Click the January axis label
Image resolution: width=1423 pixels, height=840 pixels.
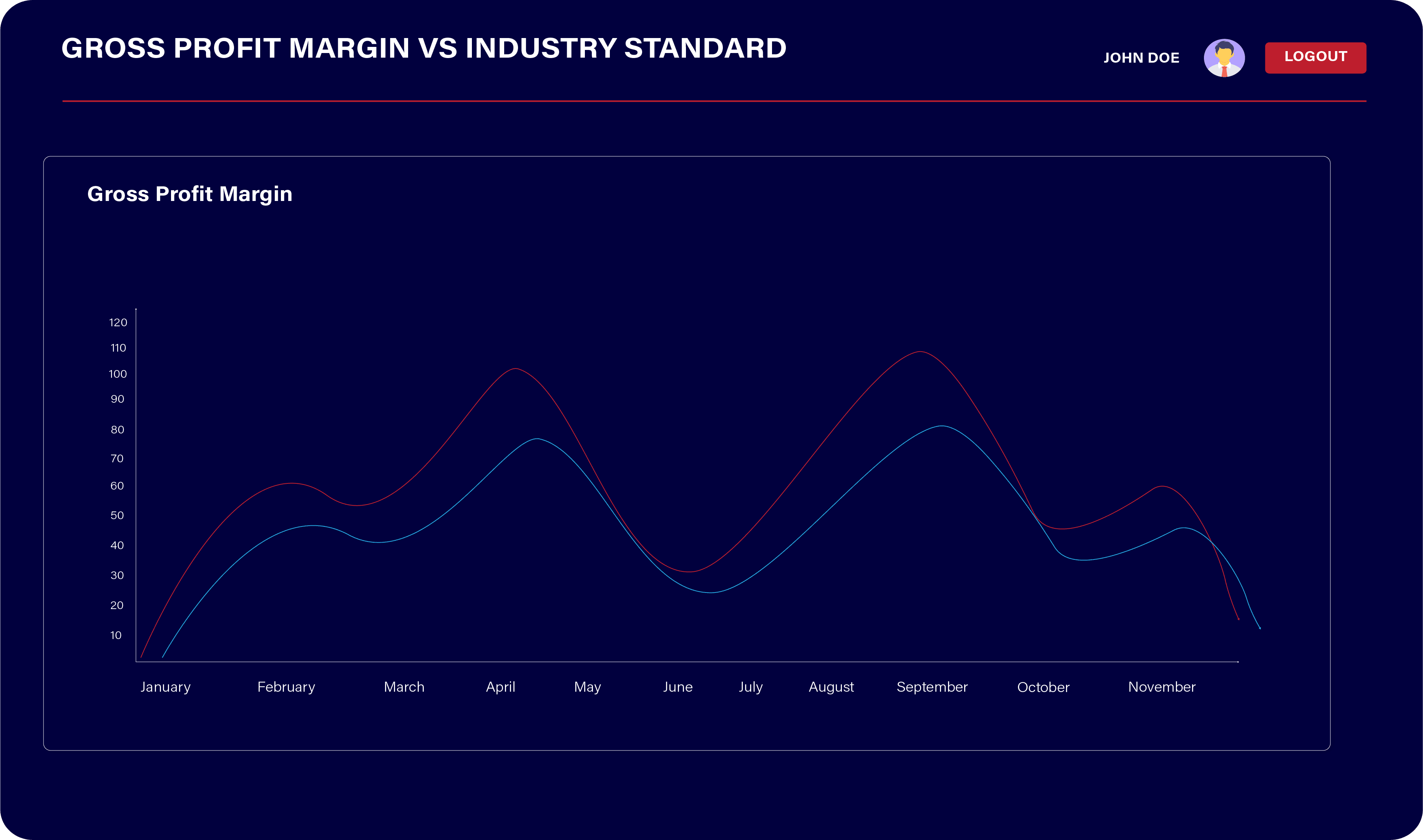click(165, 687)
